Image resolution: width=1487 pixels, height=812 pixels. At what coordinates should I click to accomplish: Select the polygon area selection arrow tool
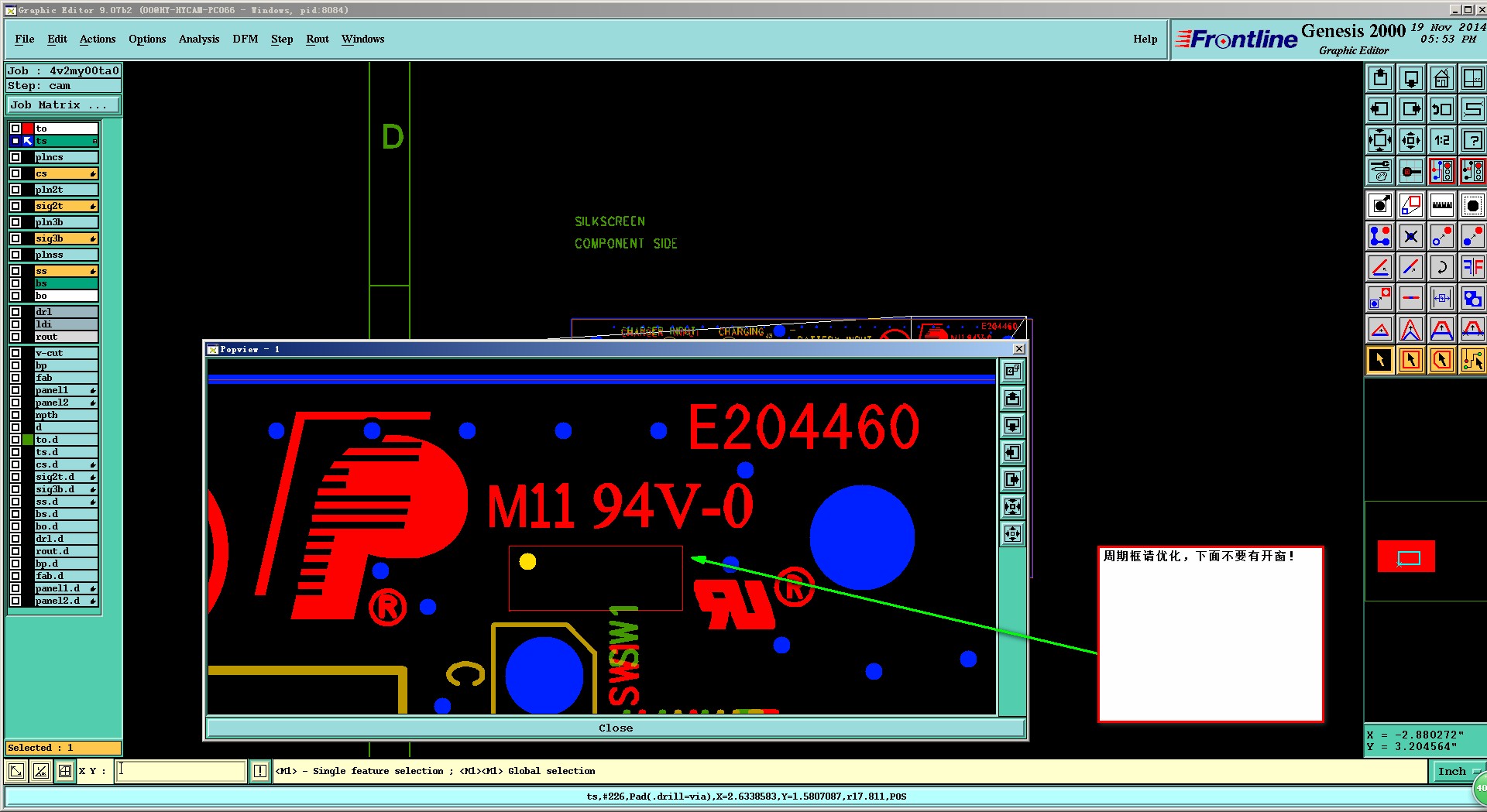tap(1442, 360)
